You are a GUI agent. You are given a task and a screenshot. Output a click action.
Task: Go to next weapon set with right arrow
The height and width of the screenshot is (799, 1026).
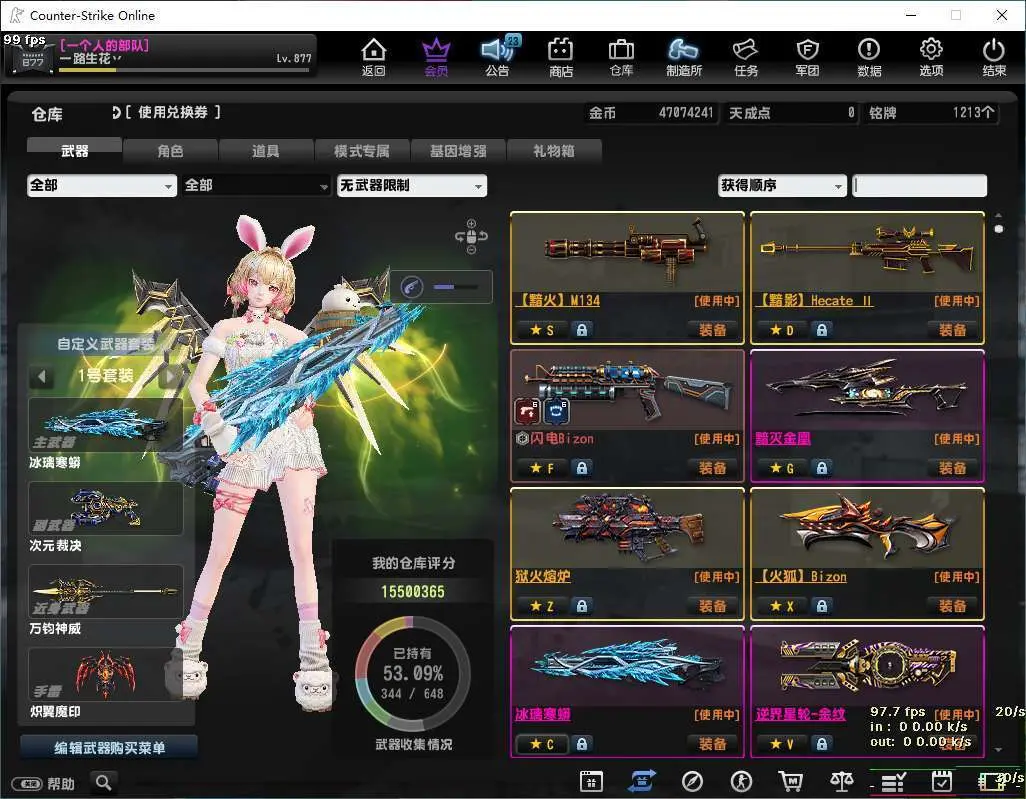coord(169,376)
